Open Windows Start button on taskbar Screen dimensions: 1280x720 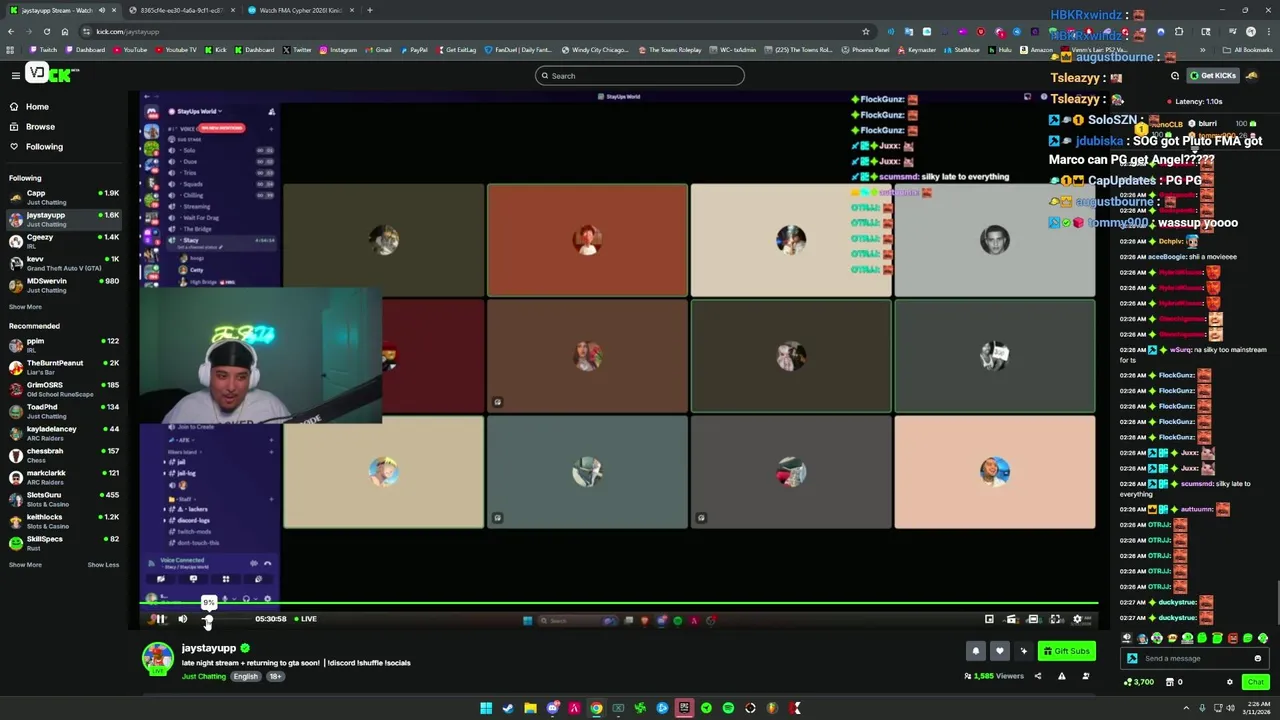(486, 708)
